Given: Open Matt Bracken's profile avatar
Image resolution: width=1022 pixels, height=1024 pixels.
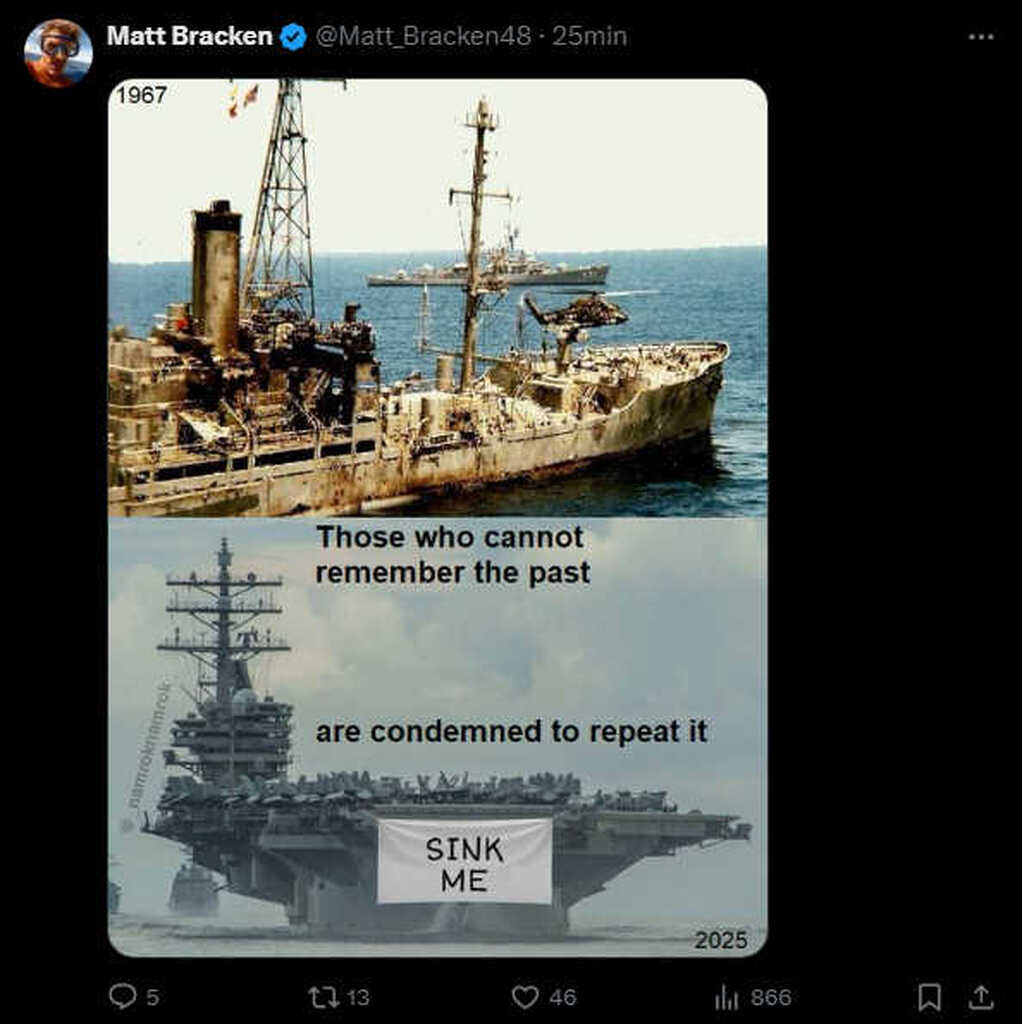Looking at the screenshot, I should click(x=57, y=54).
